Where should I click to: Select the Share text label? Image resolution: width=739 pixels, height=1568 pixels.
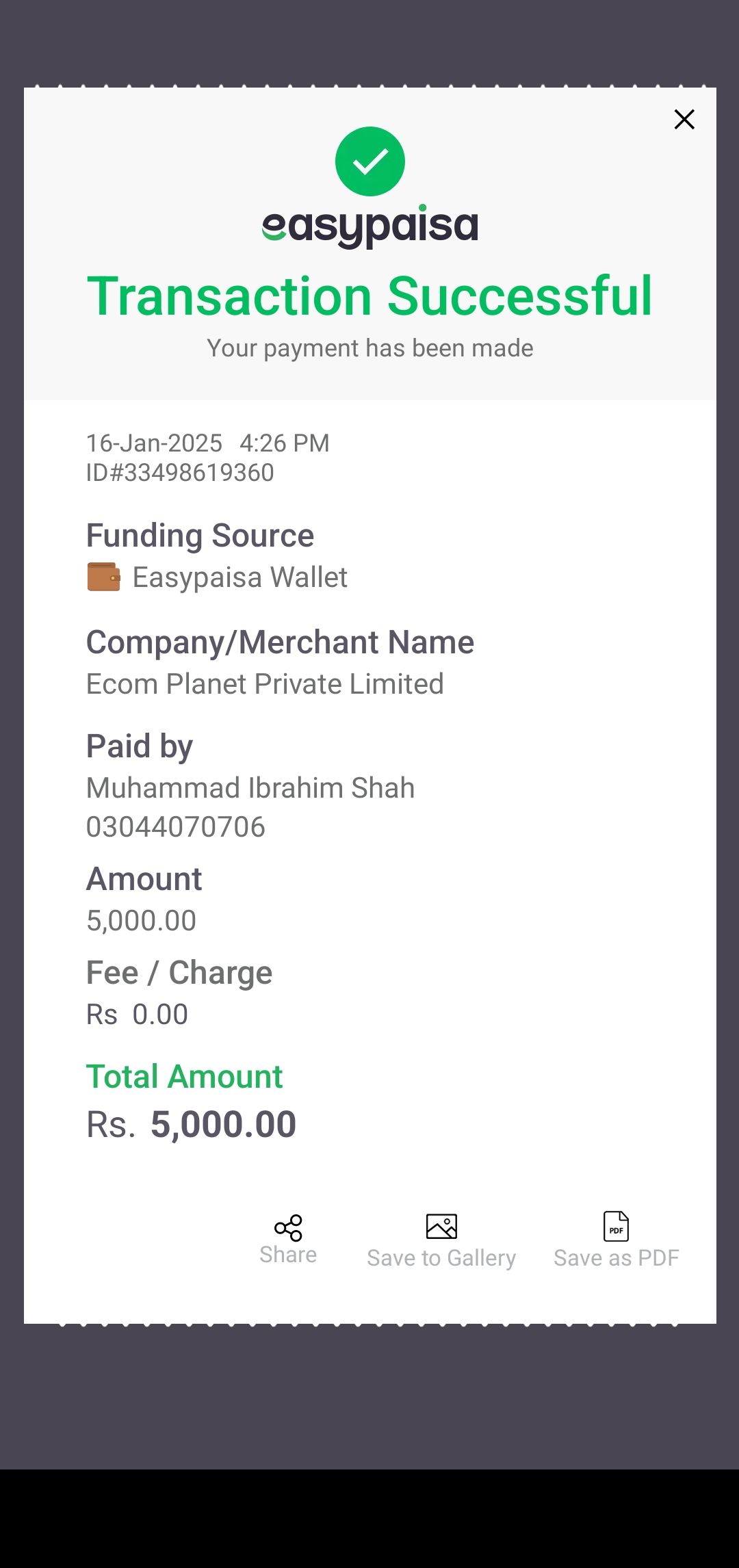pyautogui.click(x=288, y=1255)
